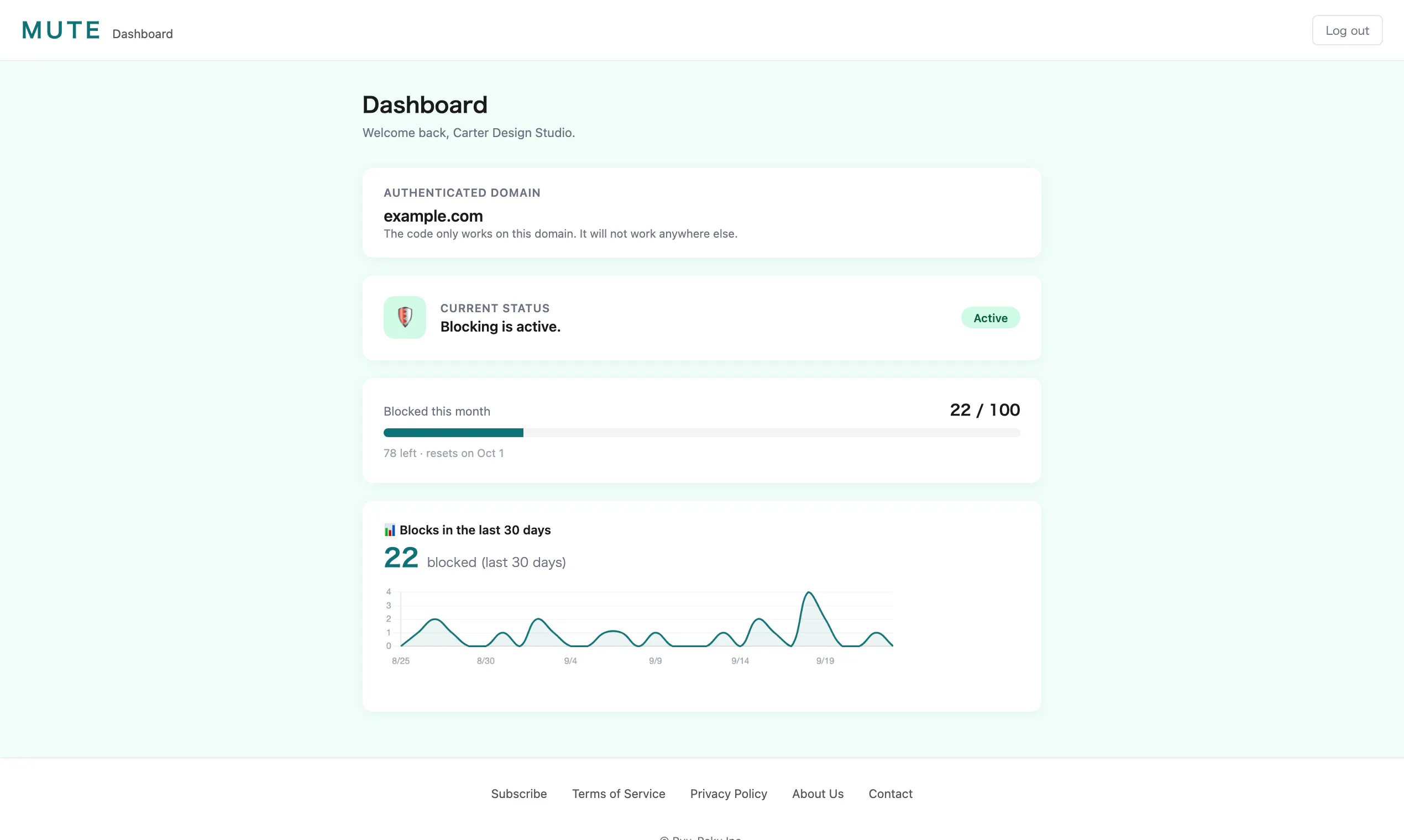Open Terms of Service link

(x=618, y=794)
